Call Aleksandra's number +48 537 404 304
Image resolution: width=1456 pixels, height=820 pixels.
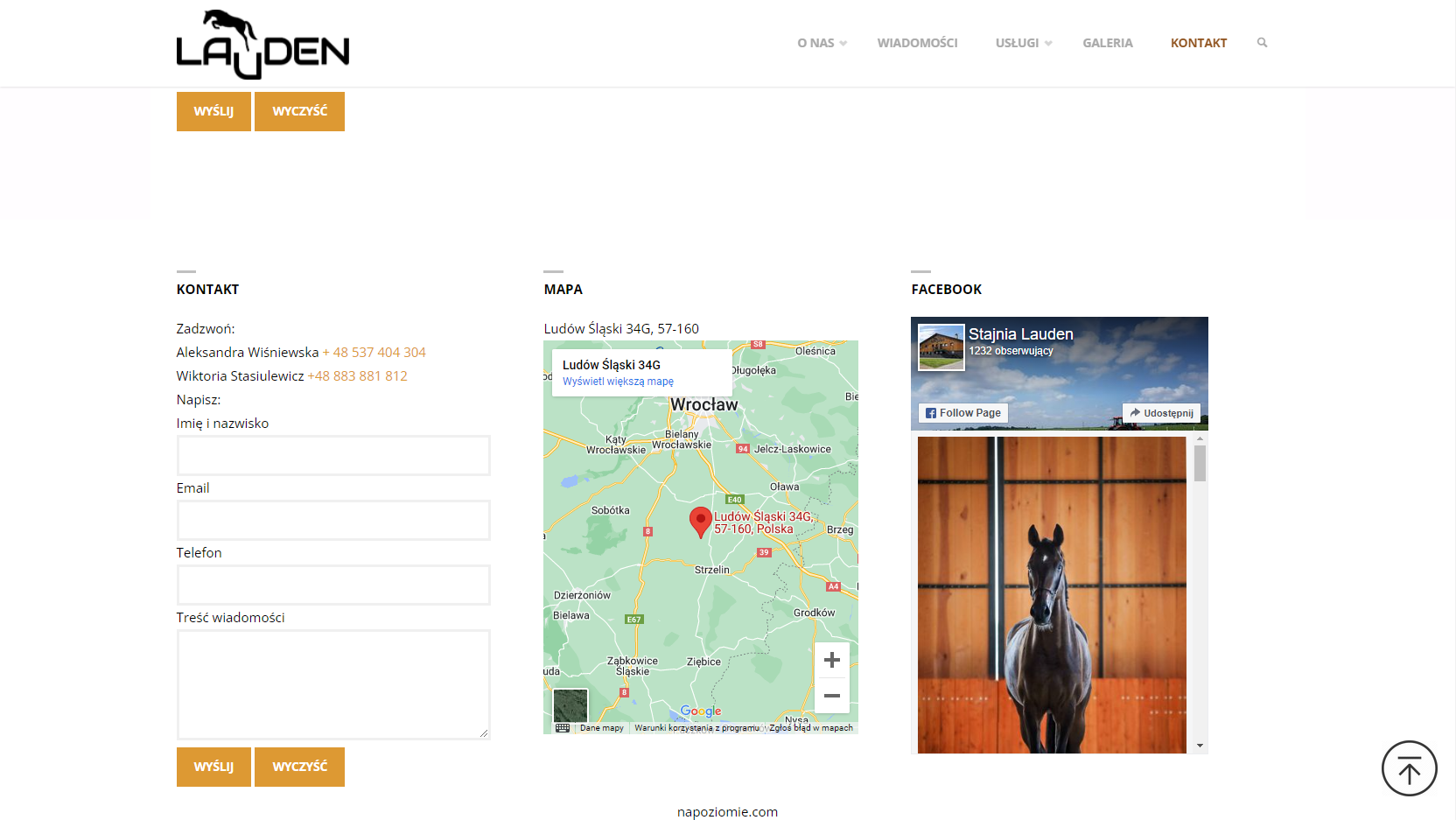coord(374,352)
